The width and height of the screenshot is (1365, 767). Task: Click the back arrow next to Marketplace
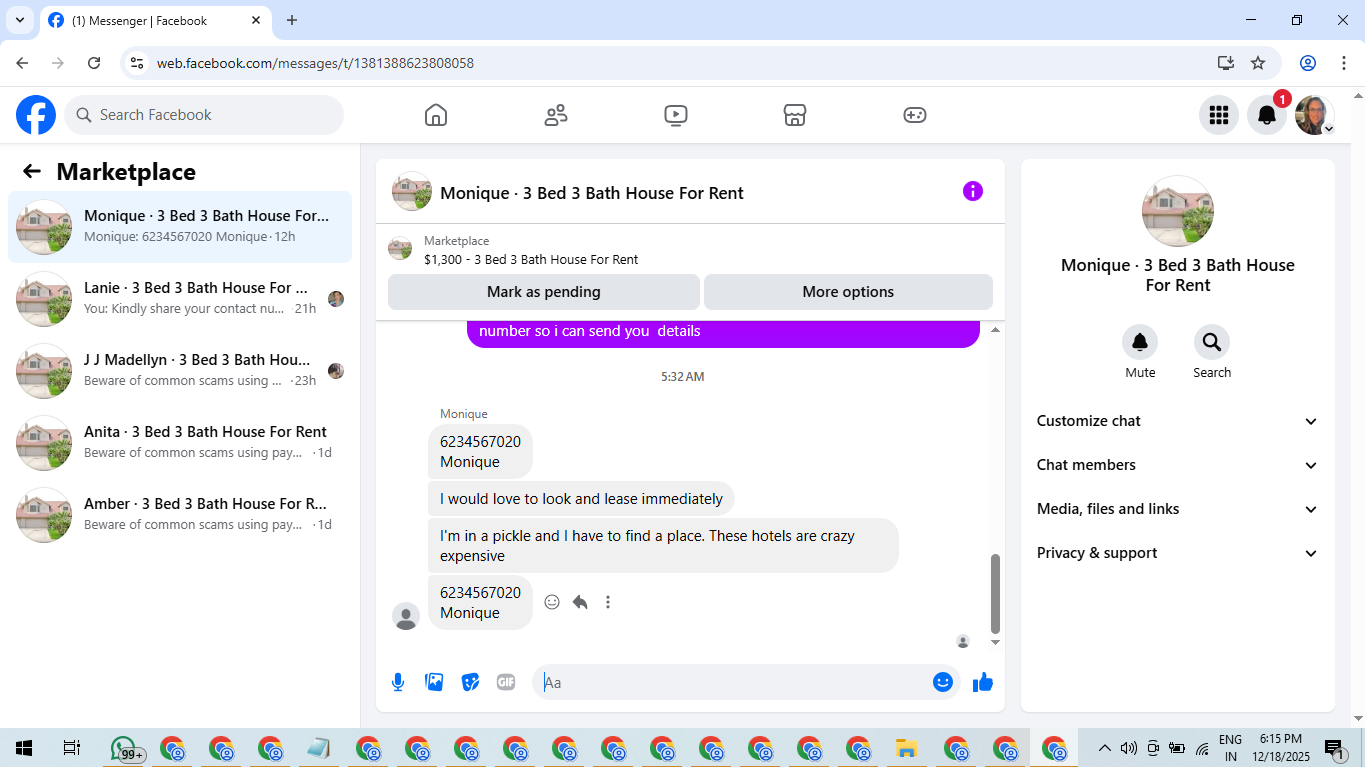[x=32, y=172]
